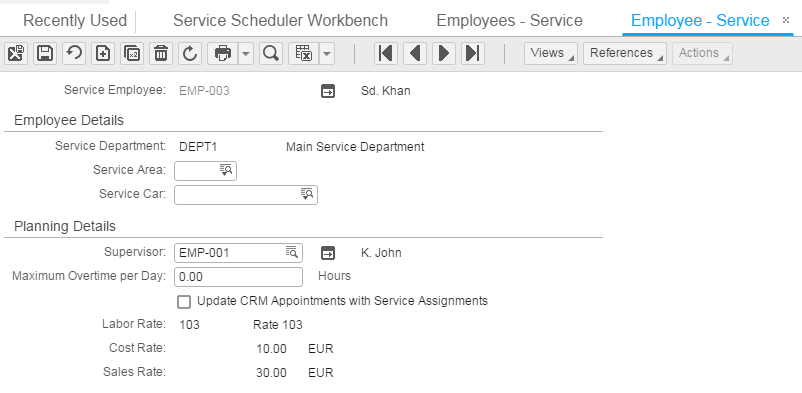Open the Supervisor details arrow icon
Viewport: 802px width, 393px height.
pyautogui.click(x=328, y=253)
